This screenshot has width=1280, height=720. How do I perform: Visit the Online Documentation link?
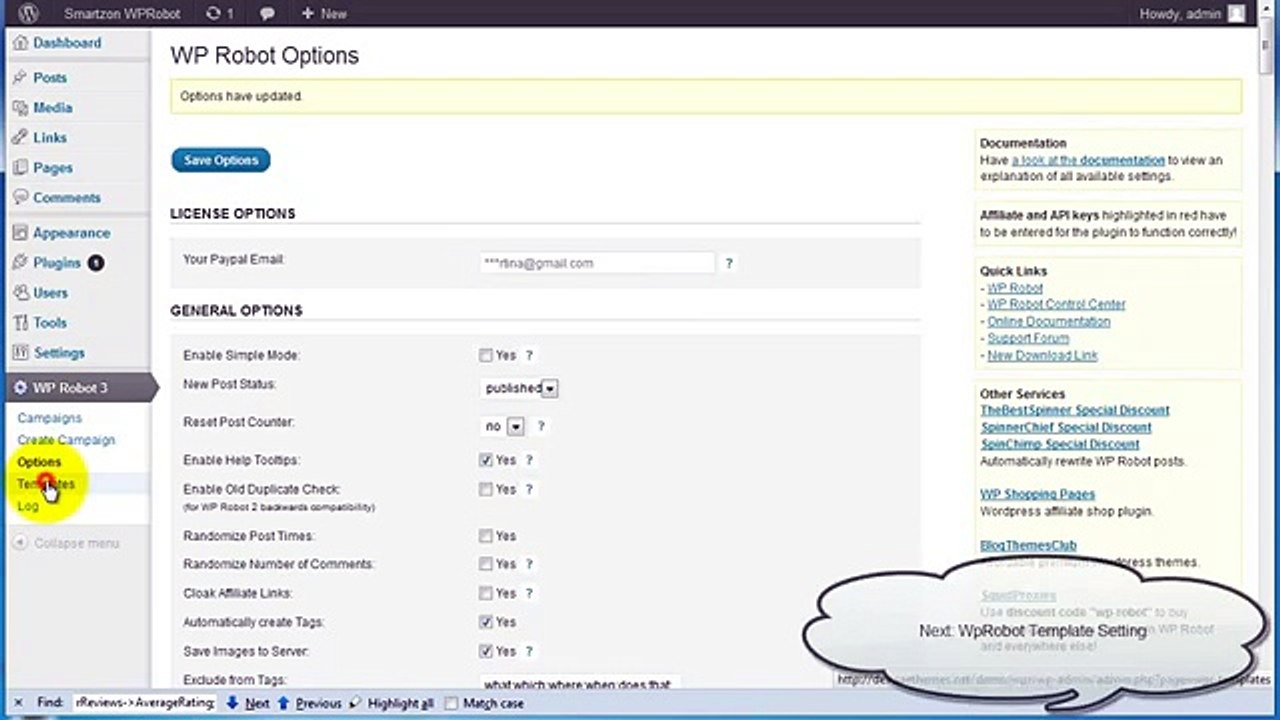pyautogui.click(x=1048, y=321)
